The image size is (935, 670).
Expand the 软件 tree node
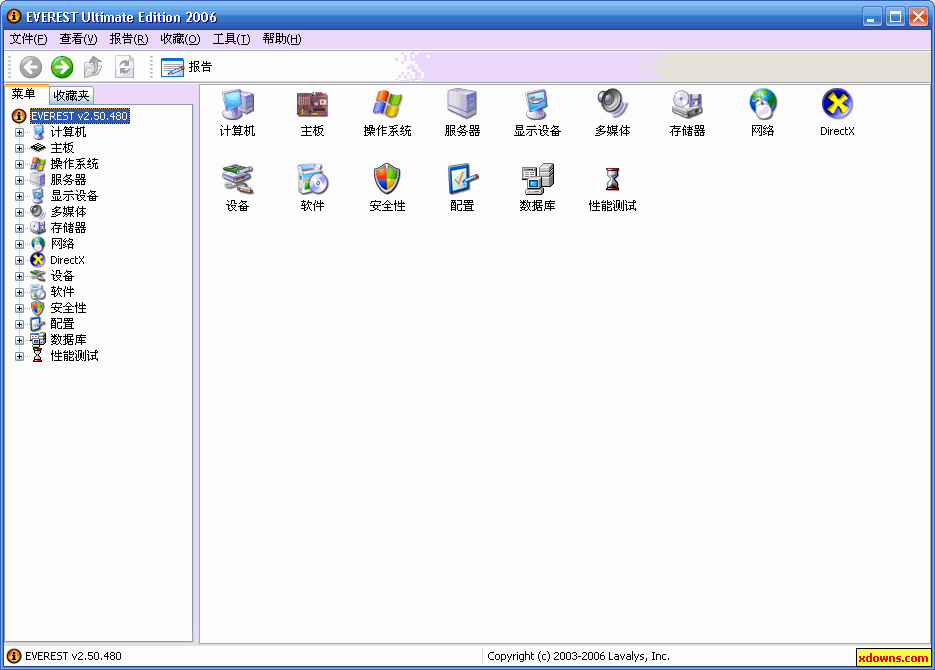coord(19,293)
